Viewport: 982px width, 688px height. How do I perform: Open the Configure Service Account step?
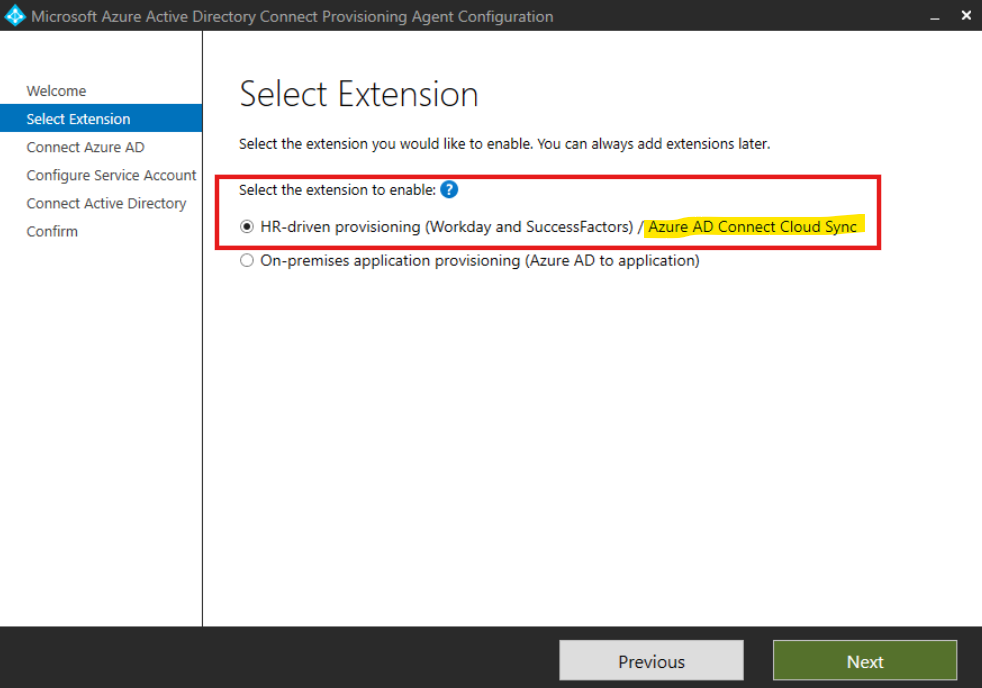[x=111, y=175]
